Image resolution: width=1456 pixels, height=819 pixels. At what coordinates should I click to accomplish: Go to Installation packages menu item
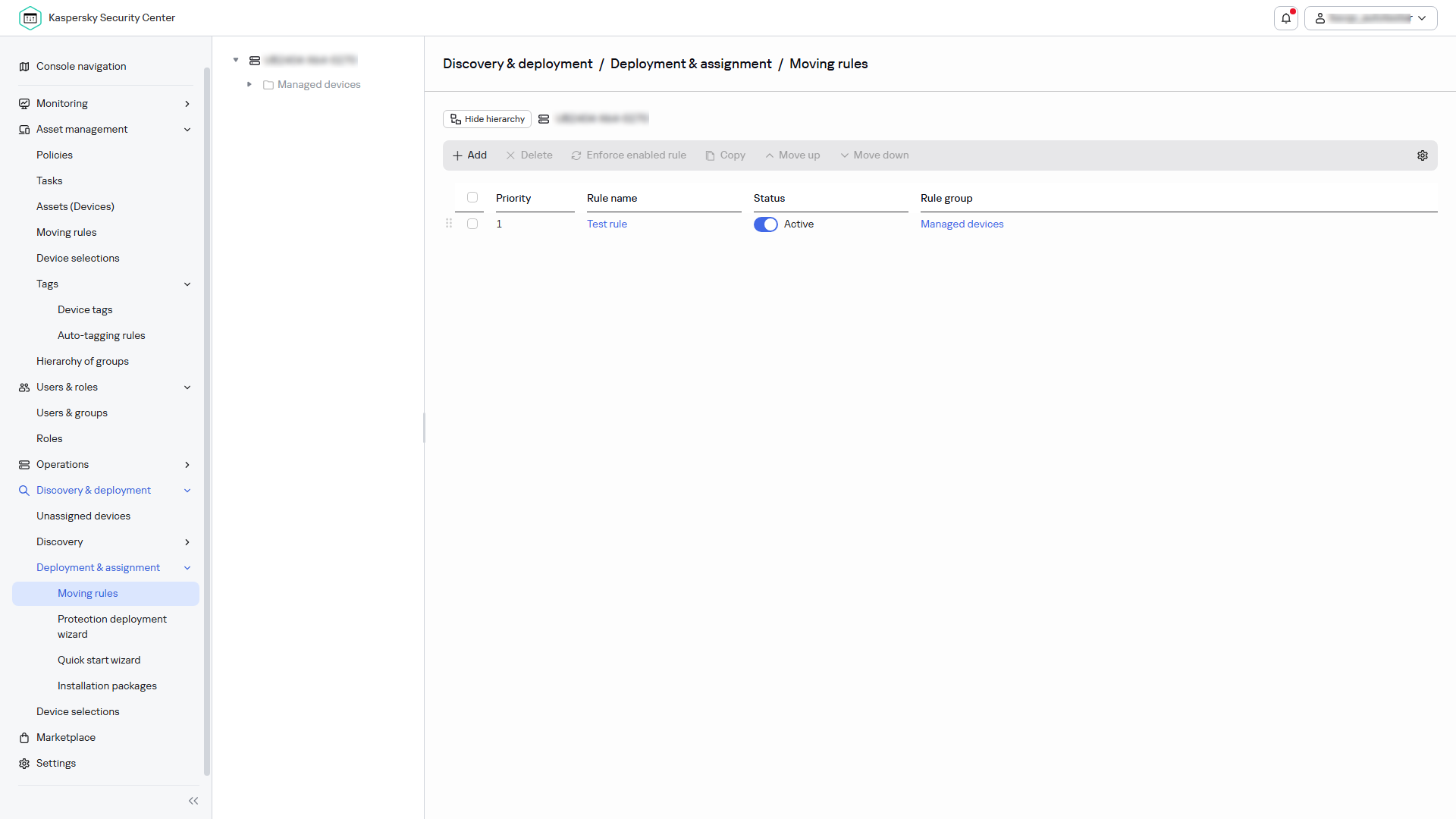(107, 686)
